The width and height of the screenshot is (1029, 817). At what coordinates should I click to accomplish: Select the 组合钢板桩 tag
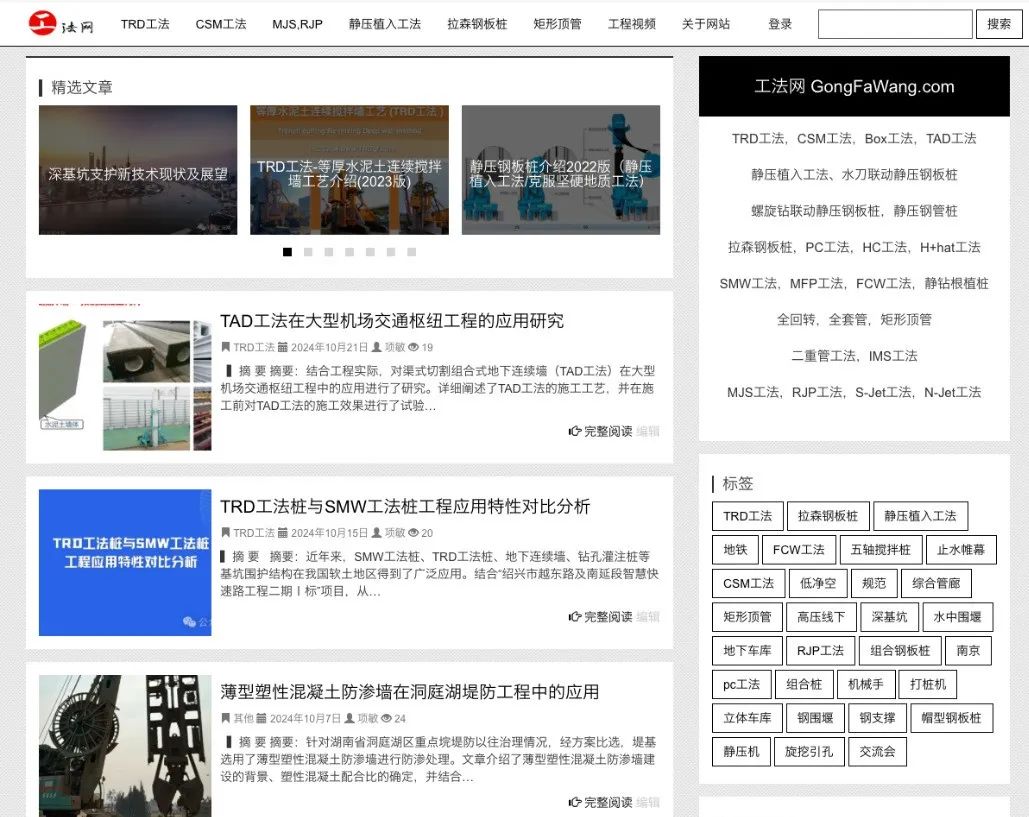[900, 651]
